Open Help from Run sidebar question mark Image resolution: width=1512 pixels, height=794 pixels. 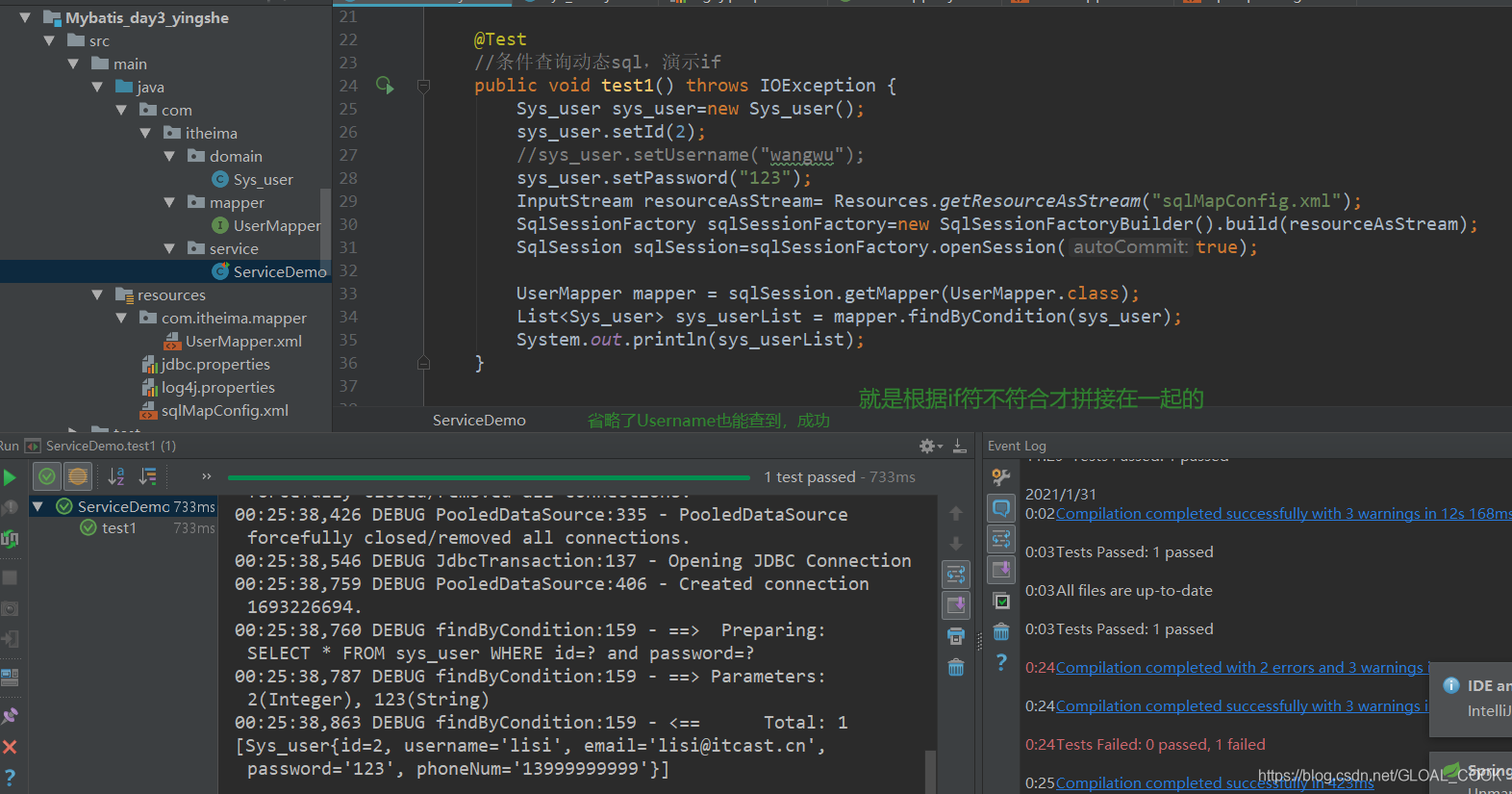point(10,777)
